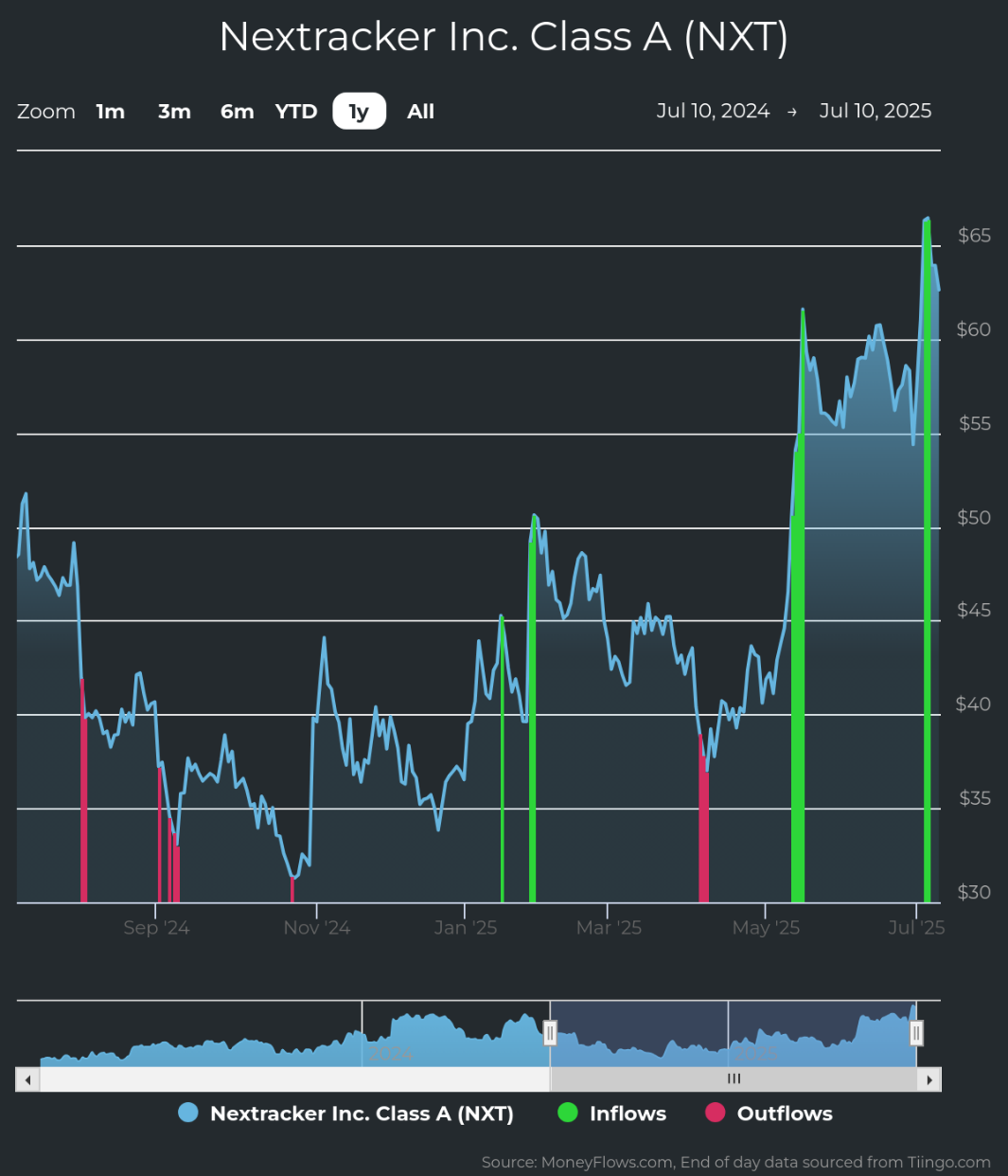
Task: Edit the Jul 10, 2024 start date
Action: click(713, 111)
